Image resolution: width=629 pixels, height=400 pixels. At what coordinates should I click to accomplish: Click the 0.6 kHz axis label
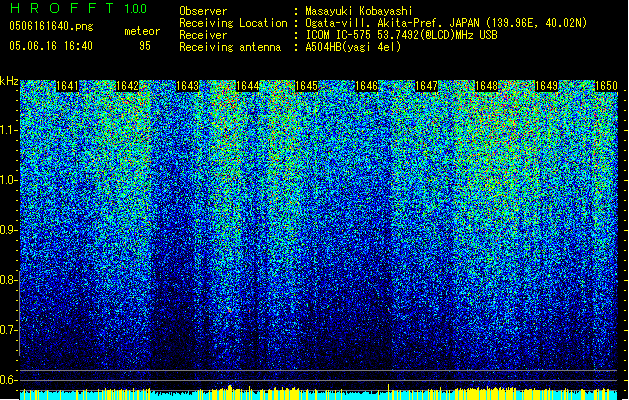8,380
